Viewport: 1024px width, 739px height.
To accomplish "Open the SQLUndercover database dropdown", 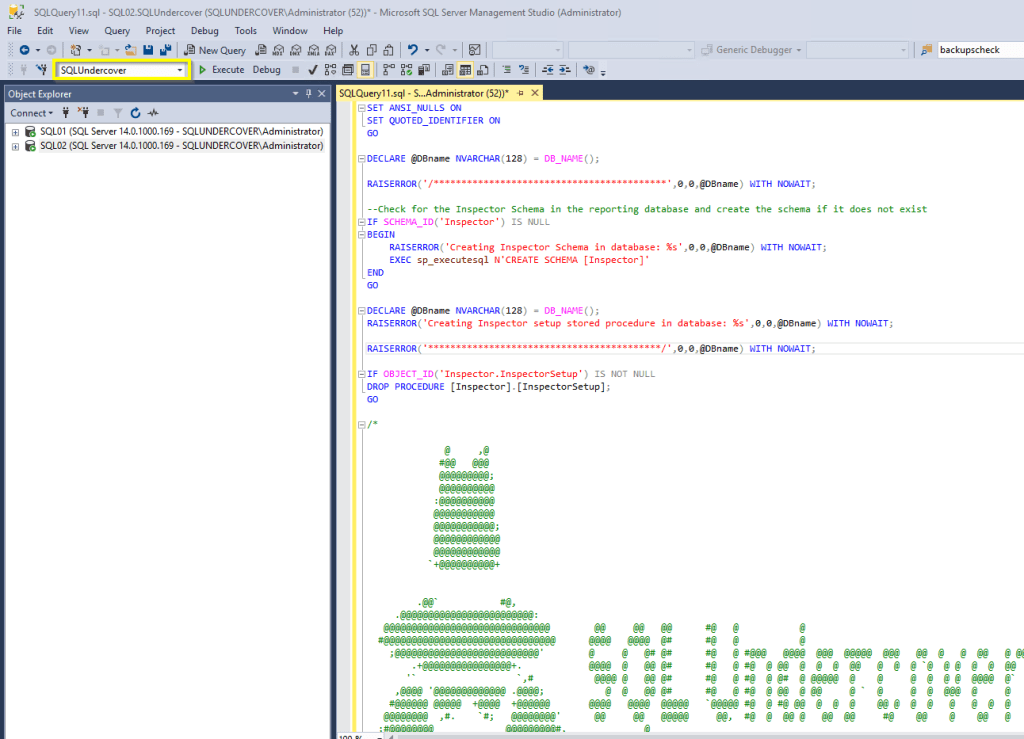I will click(x=178, y=70).
